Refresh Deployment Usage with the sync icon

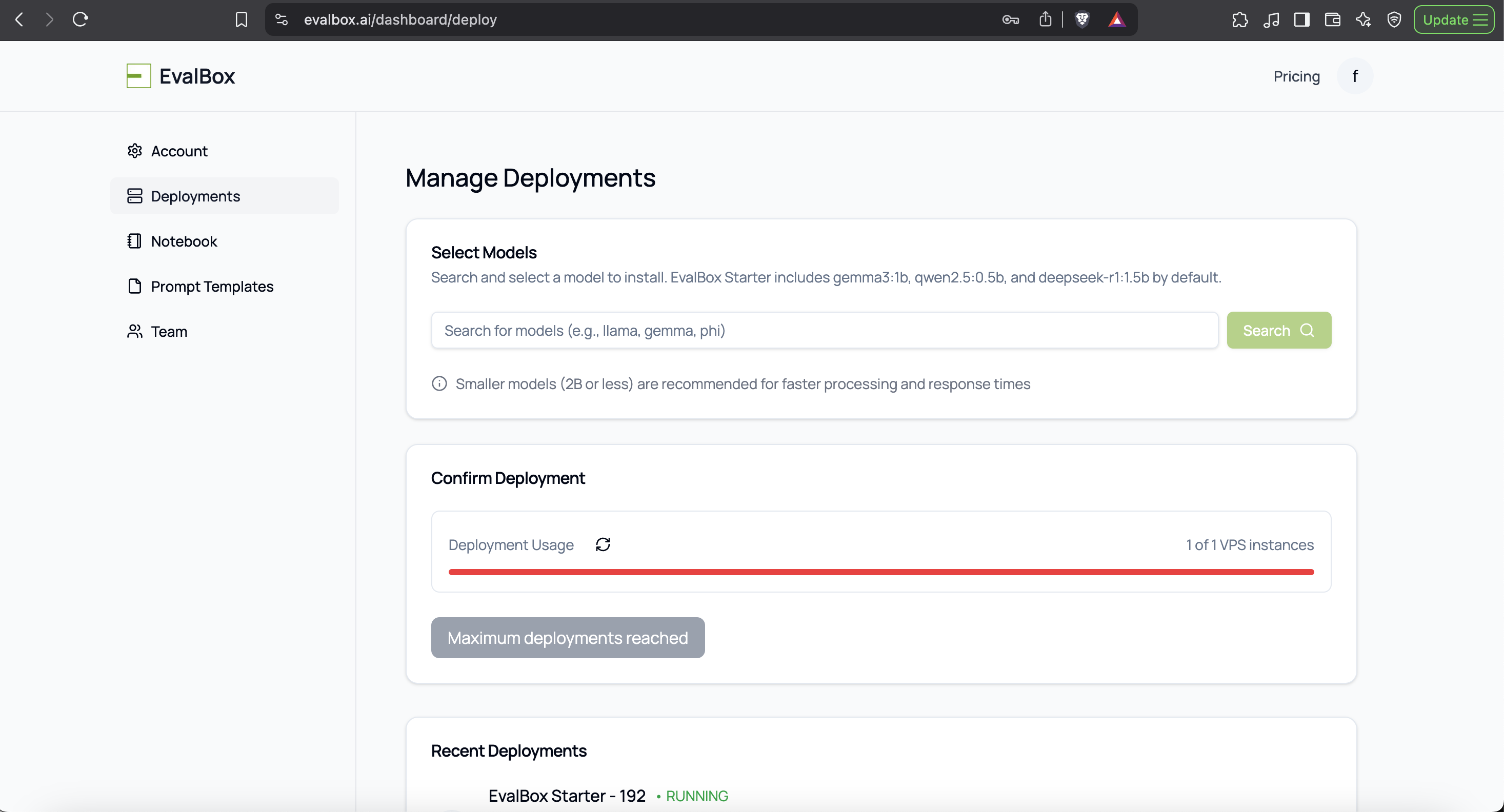click(603, 544)
